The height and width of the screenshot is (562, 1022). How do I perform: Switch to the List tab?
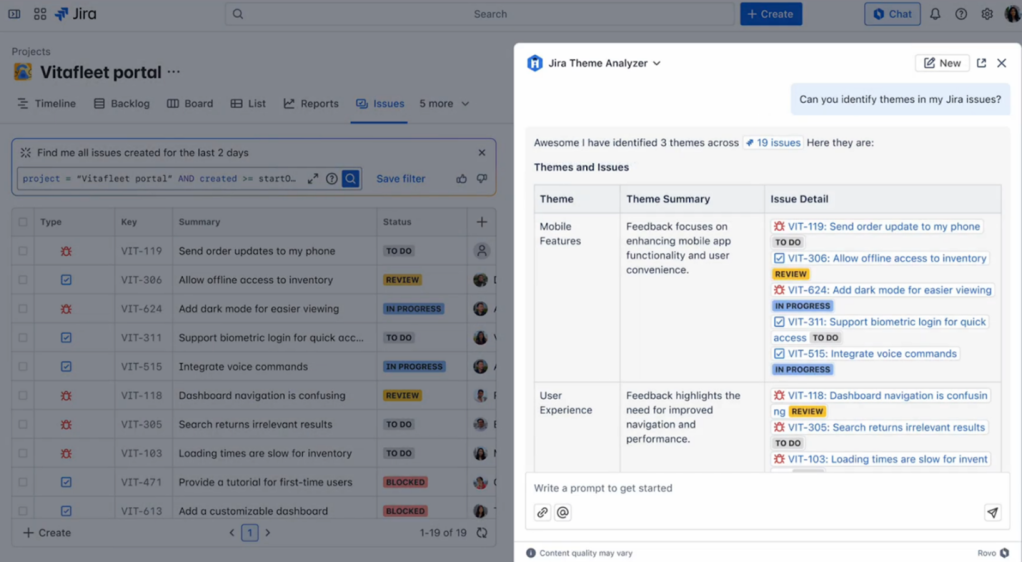click(x=248, y=104)
